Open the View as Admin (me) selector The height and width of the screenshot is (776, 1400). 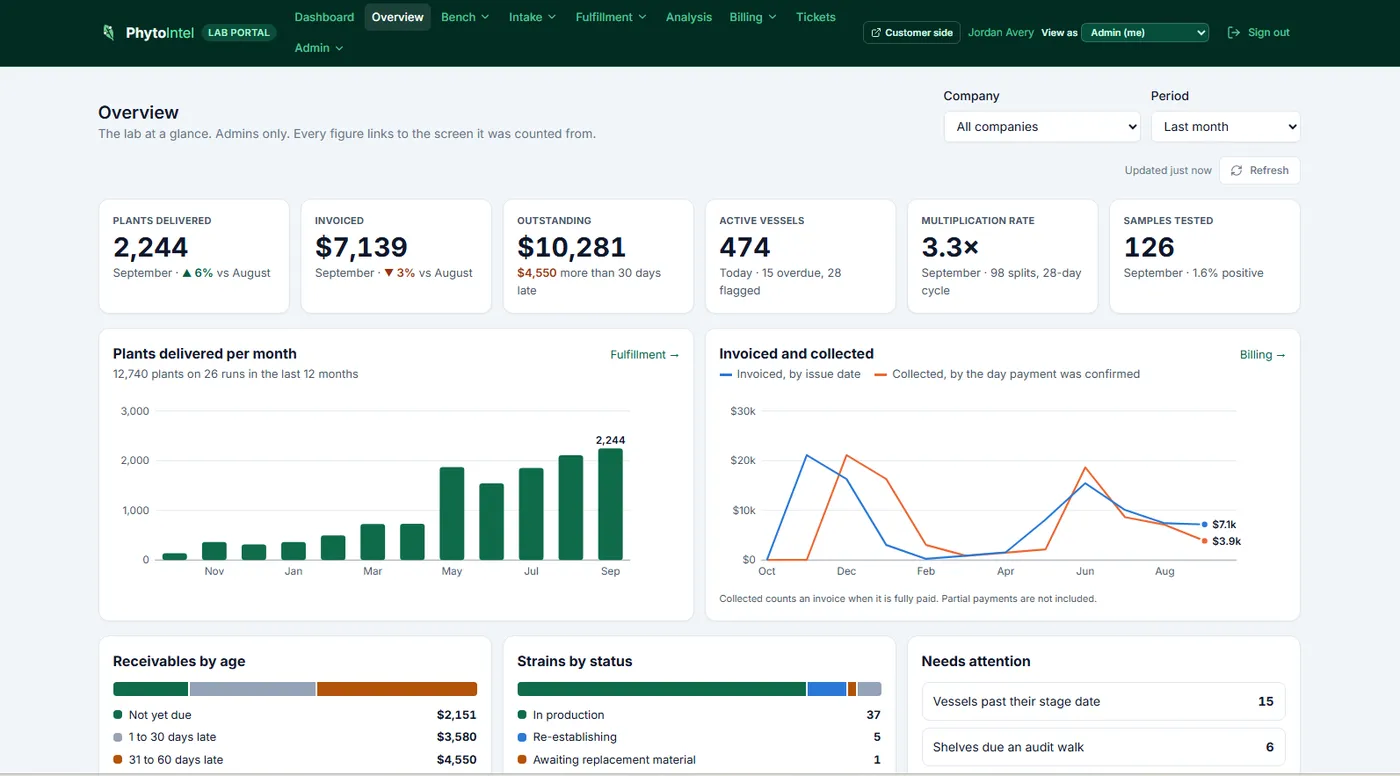[1145, 33]
